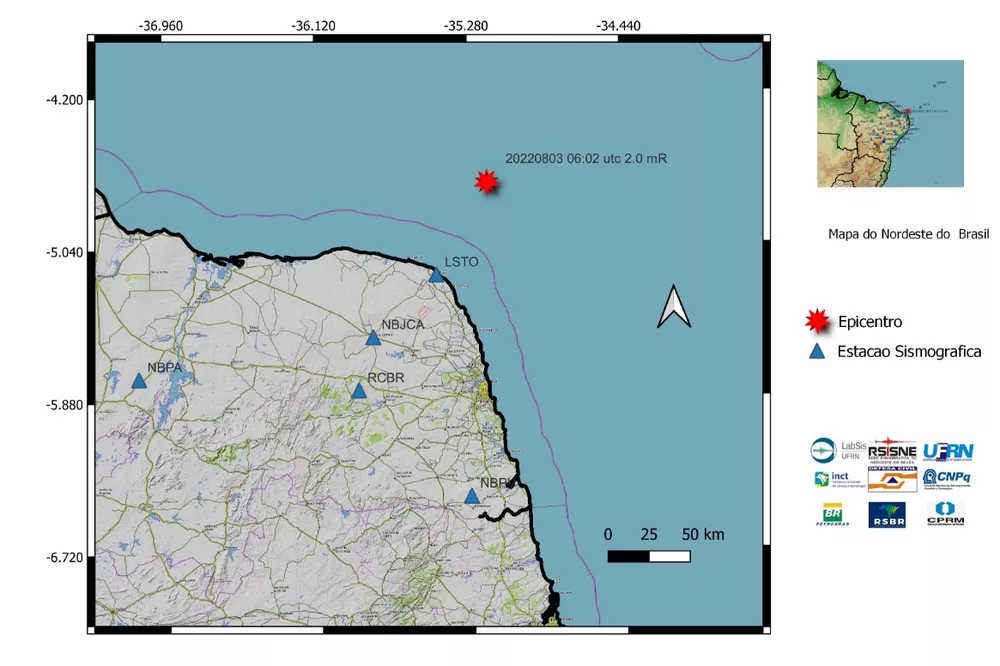Click the LabSis UFRN logo
The width and height of the screenshot is (1000, 666).
[838, 450]
